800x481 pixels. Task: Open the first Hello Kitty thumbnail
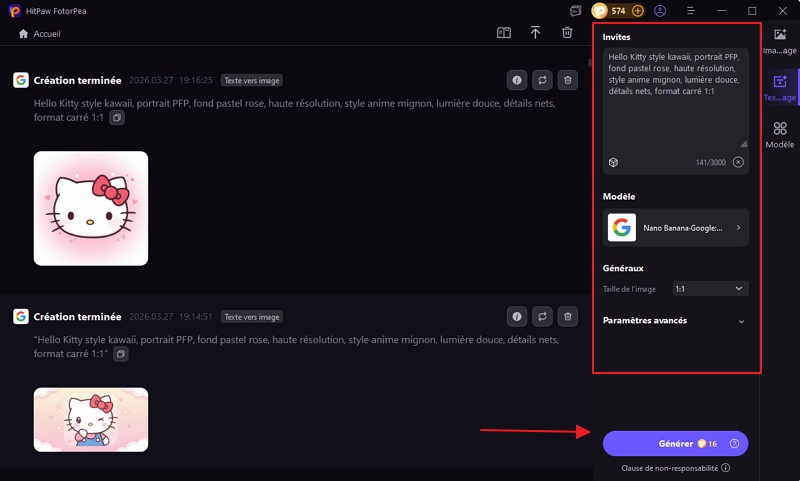(x=91, y=208)
